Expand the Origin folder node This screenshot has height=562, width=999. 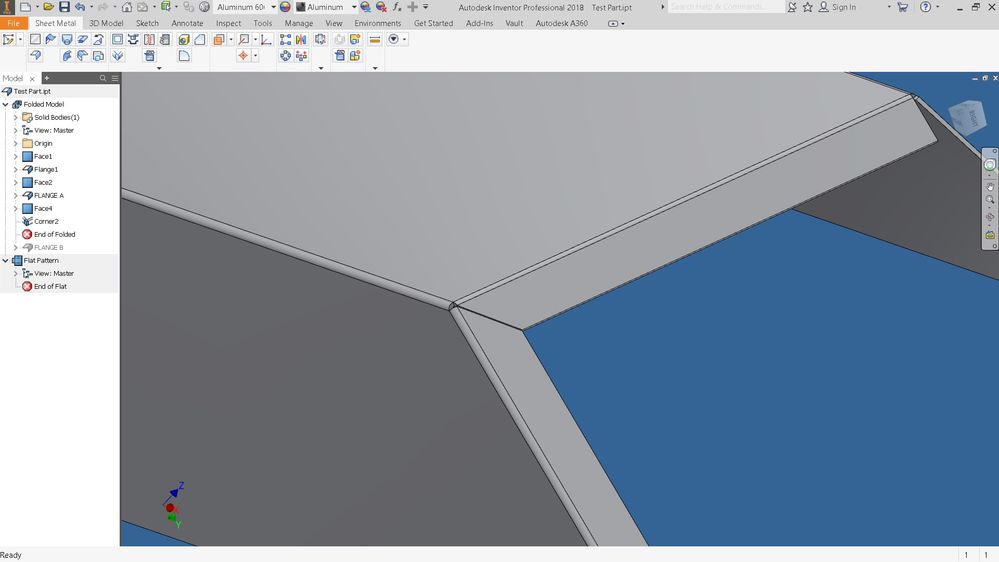(x=16, y=143)
